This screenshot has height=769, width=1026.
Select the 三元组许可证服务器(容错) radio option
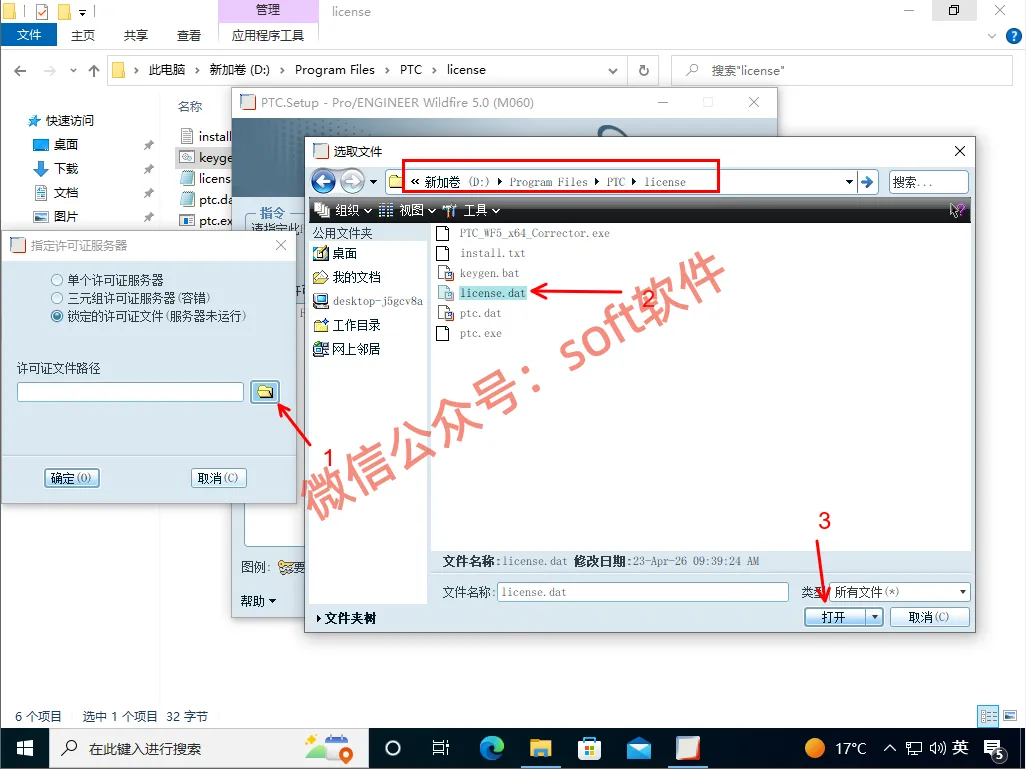pos(130,298)
